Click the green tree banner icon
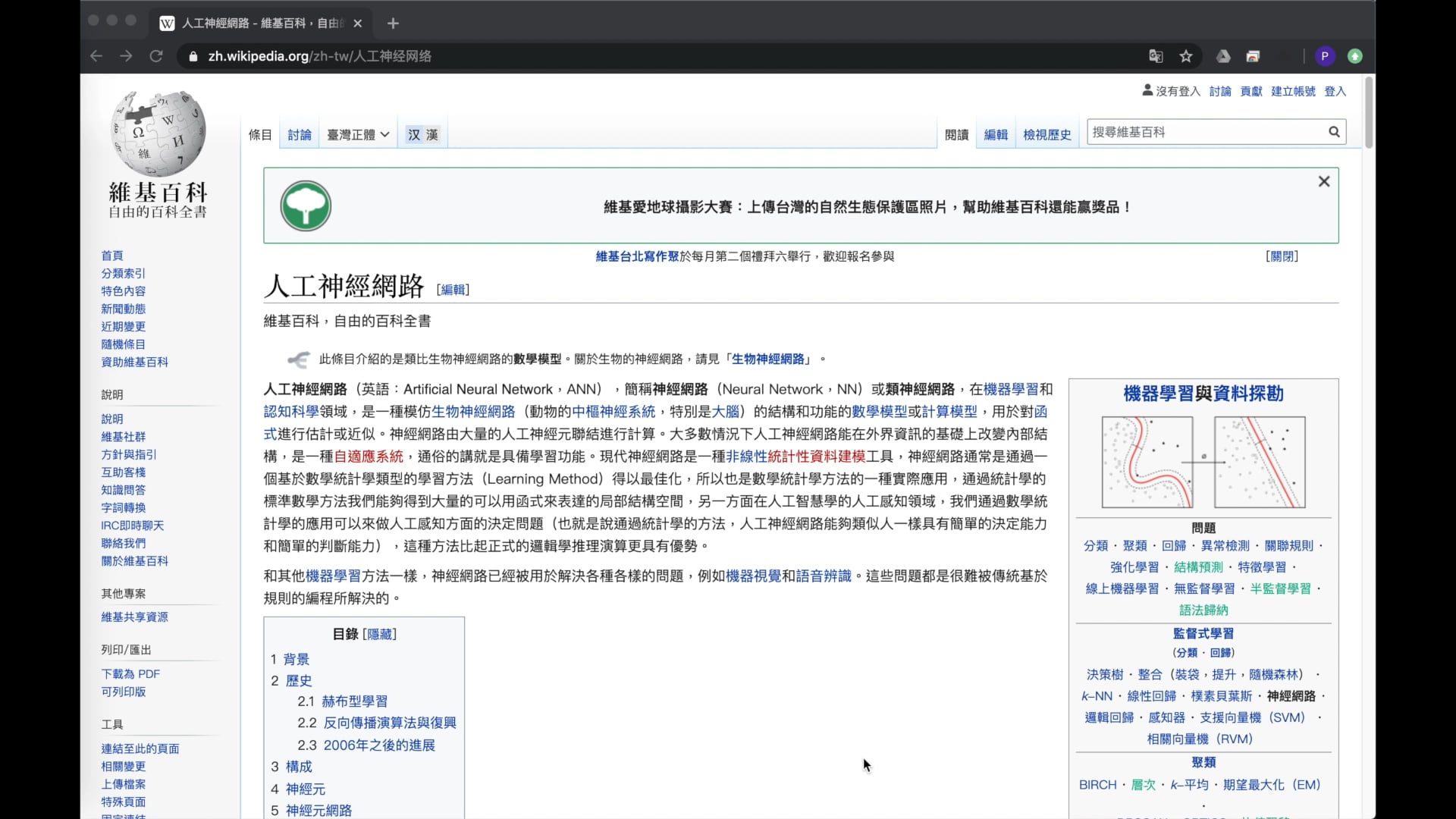 [306, 206]
